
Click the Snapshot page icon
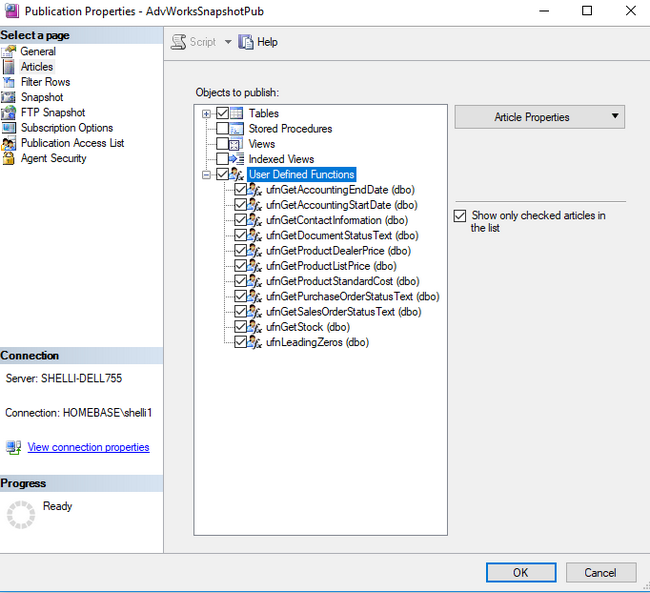[x=8, y=97]
